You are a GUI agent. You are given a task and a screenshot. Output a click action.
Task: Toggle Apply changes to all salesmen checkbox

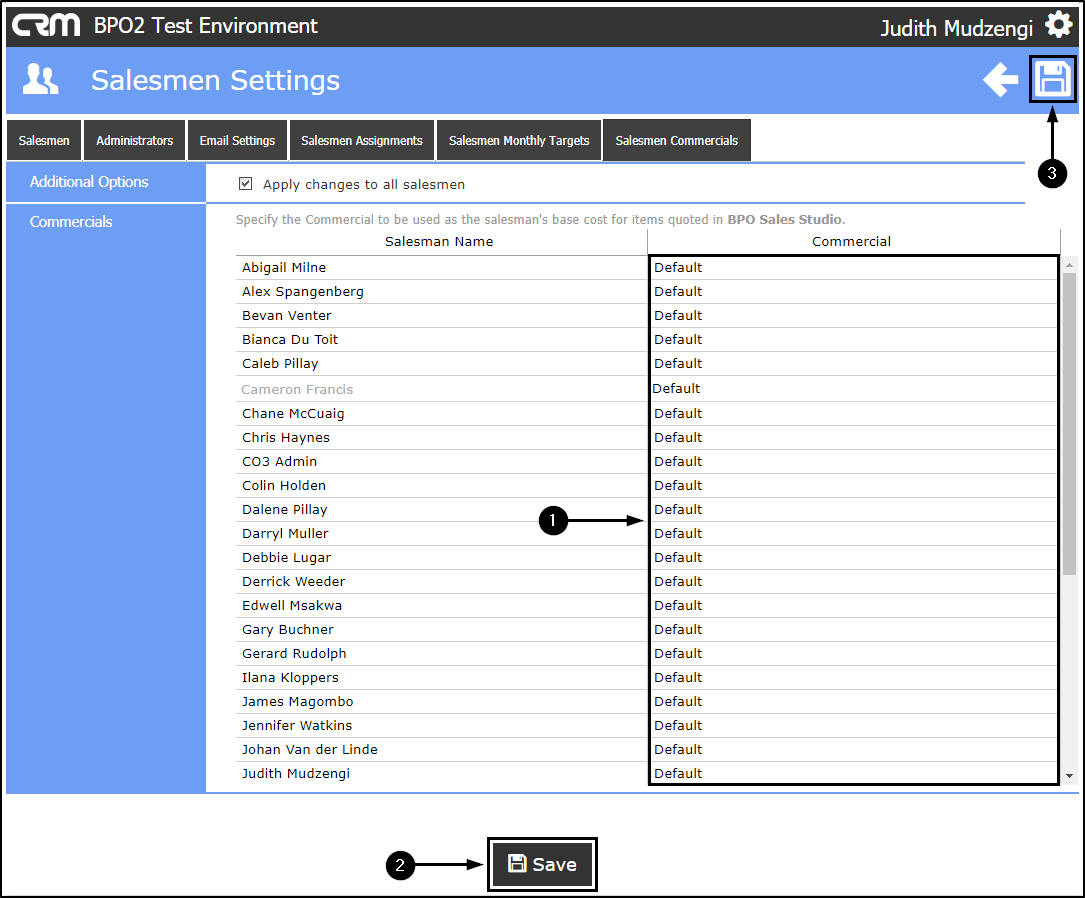(245, 183)
